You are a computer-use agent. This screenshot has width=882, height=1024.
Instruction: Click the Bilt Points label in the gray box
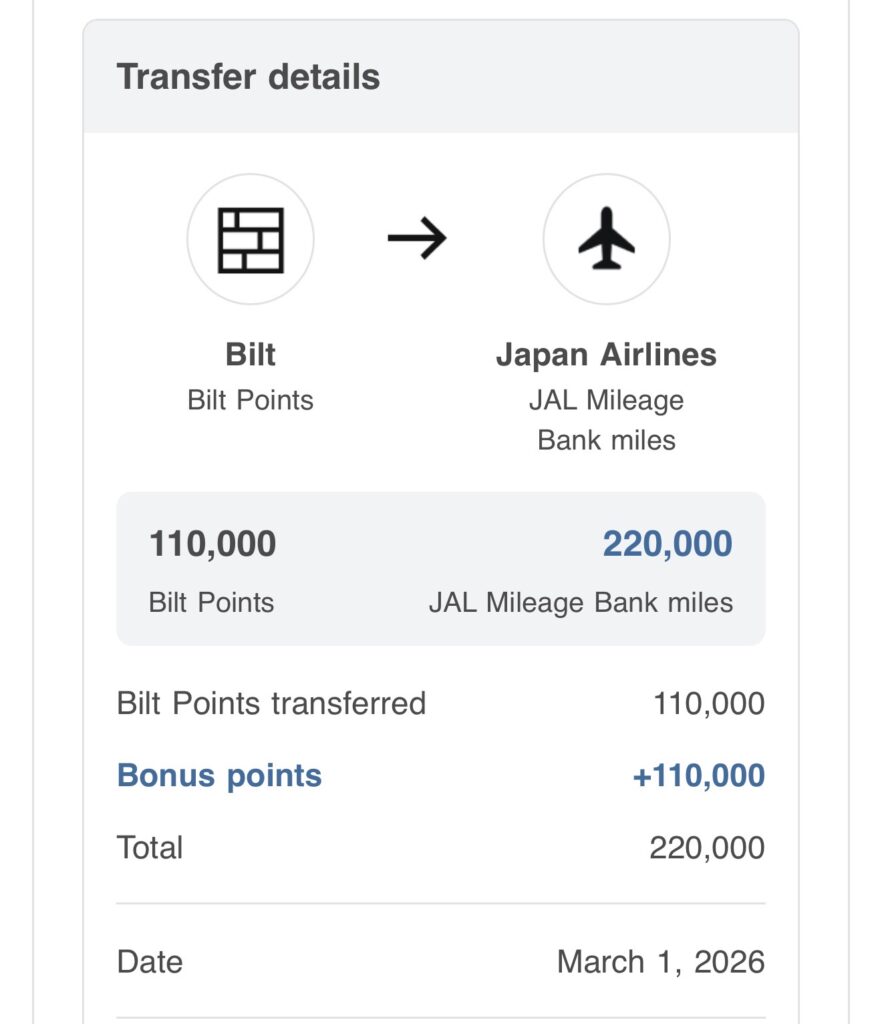tap(211, 602)
